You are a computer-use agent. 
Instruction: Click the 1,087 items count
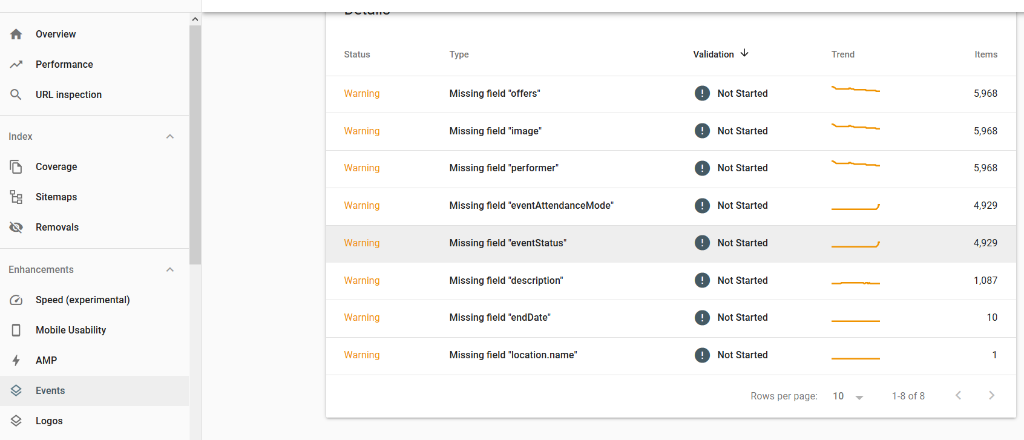pyautogui.click(x=985, y=280)
